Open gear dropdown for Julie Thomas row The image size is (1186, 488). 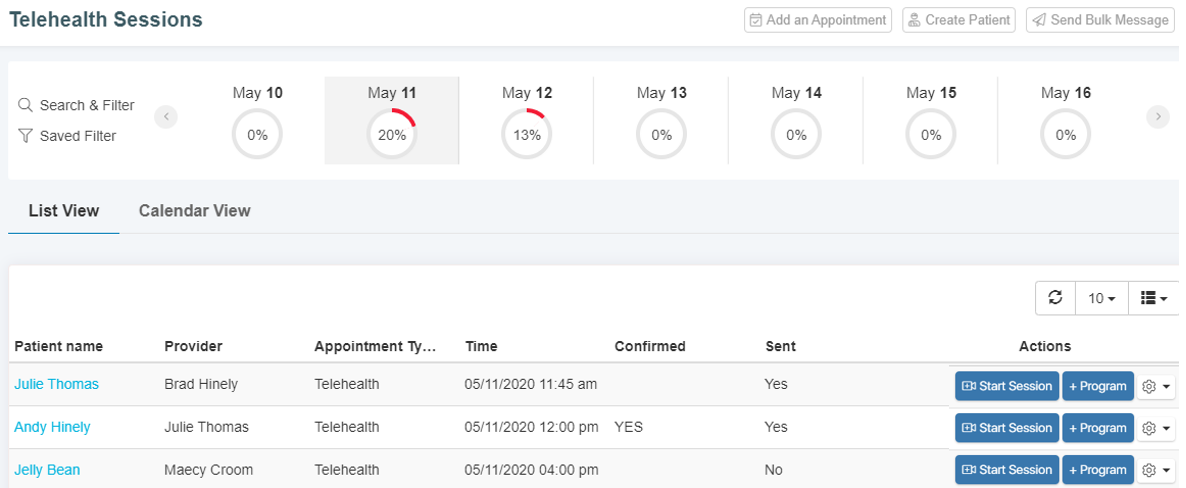1156,386
